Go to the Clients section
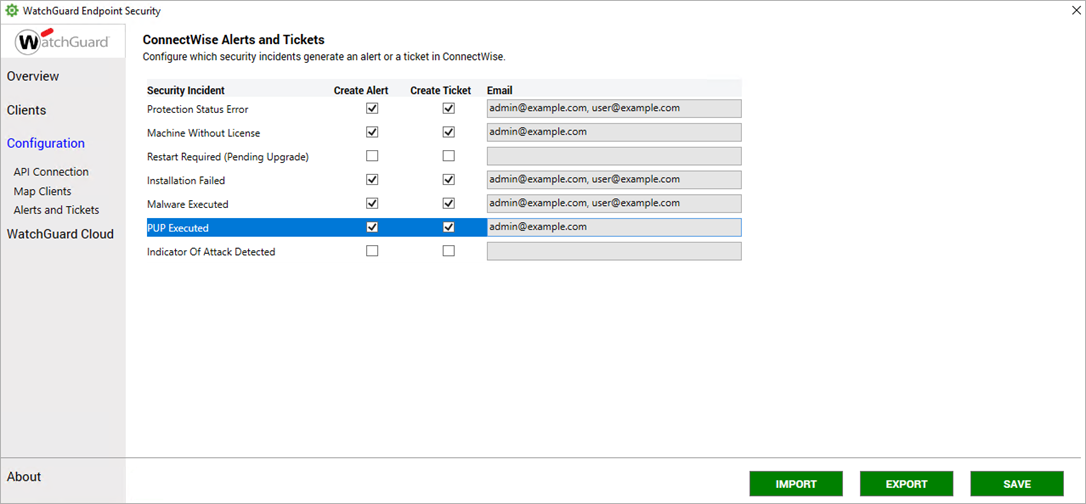This screenshot has width=1086, height=504. click(26, 110)
